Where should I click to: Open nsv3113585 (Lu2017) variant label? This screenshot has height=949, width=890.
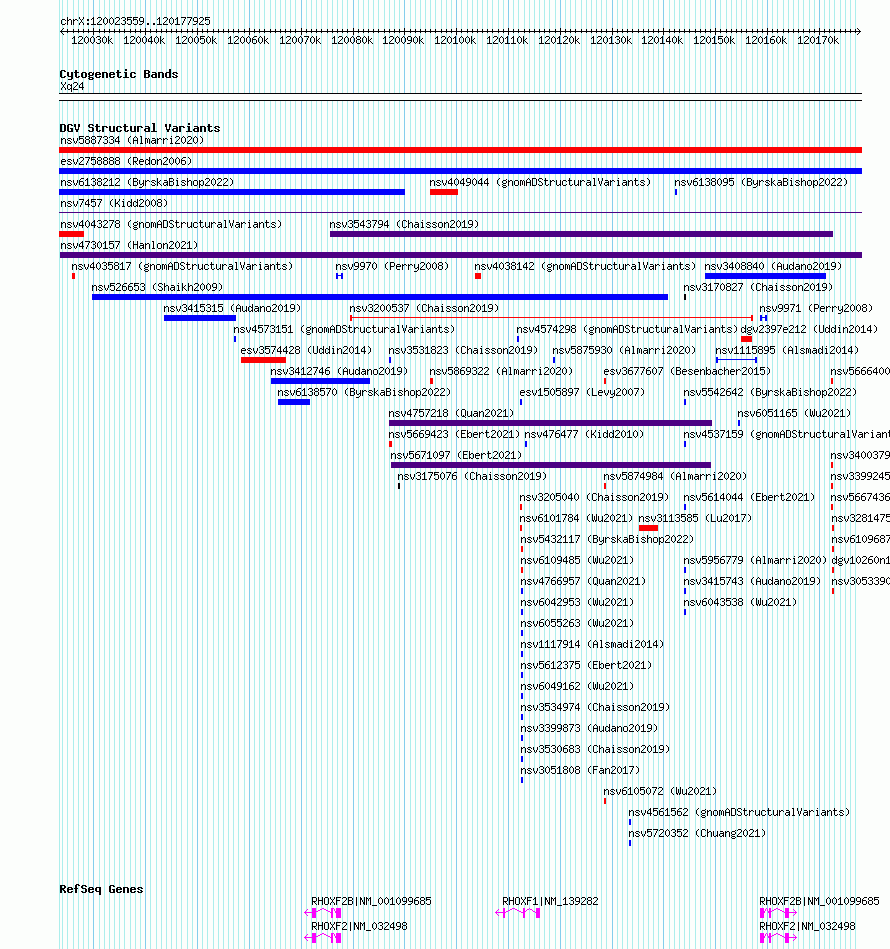pyautogui.click(x=695, y=519)
